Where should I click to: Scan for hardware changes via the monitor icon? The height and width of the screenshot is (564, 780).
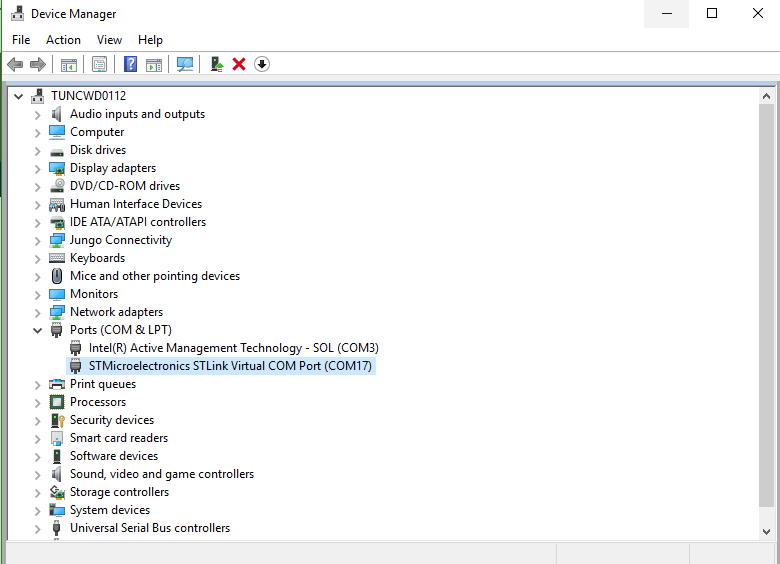(x=185, y=64)
